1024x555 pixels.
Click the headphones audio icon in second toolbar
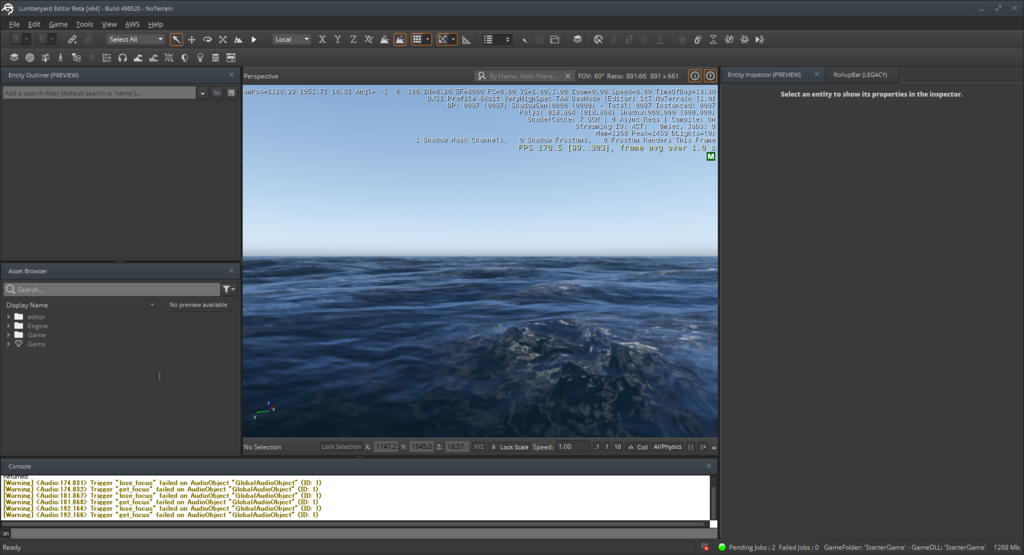(x=123, y=58)
